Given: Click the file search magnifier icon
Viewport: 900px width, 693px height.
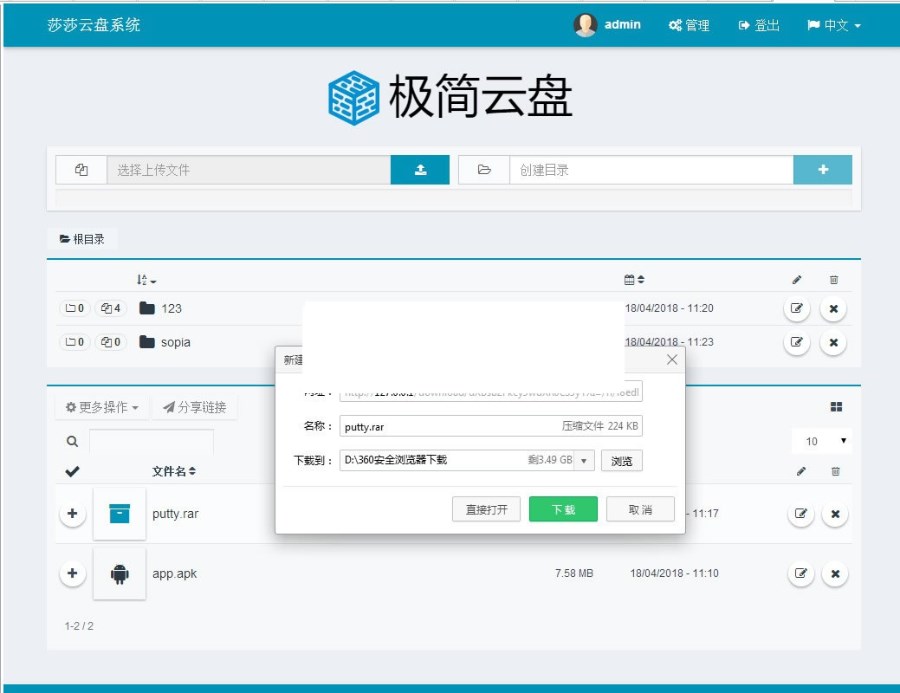Looking at the screenshot, I should (x=72, y=442).
